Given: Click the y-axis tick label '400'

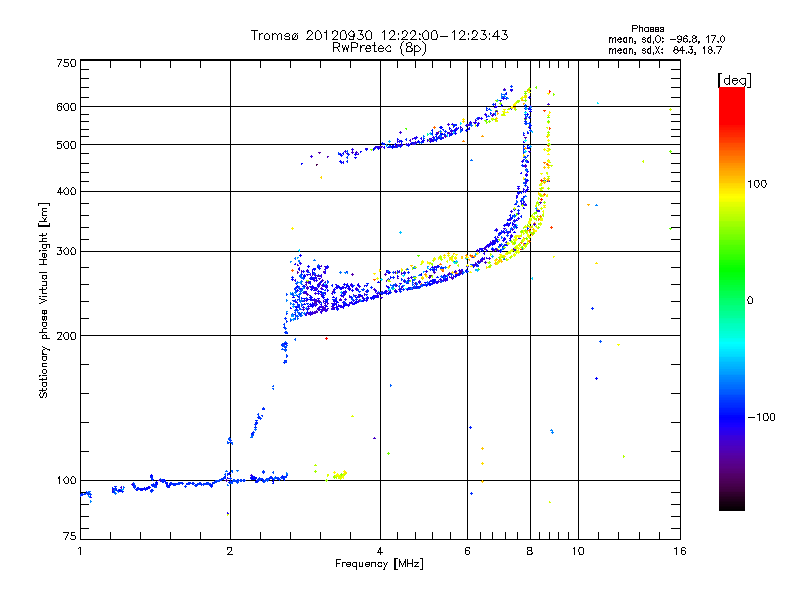Looking at the screenshot, I should point(66,191).
